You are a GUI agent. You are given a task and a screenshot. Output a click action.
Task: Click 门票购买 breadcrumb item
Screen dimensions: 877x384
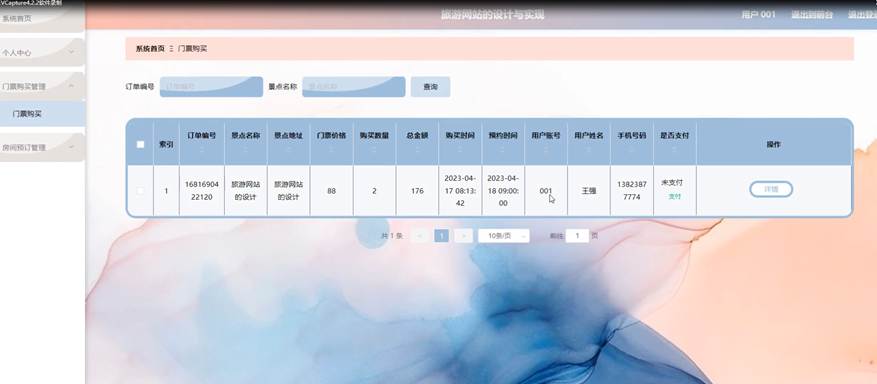coord(192,49)
